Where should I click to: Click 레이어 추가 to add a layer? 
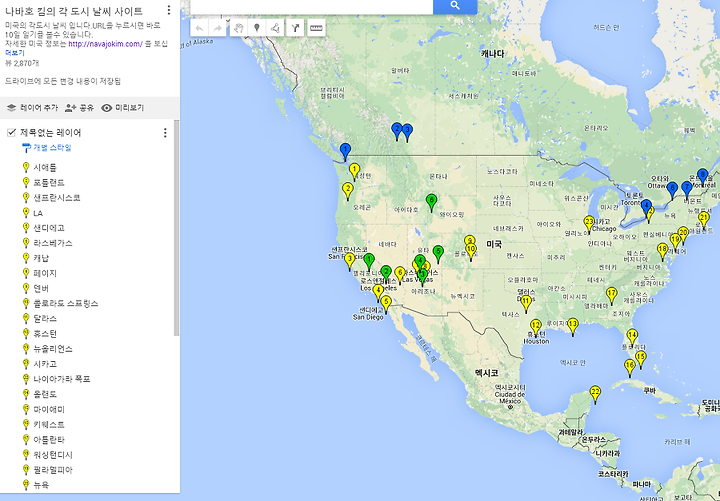33,108
